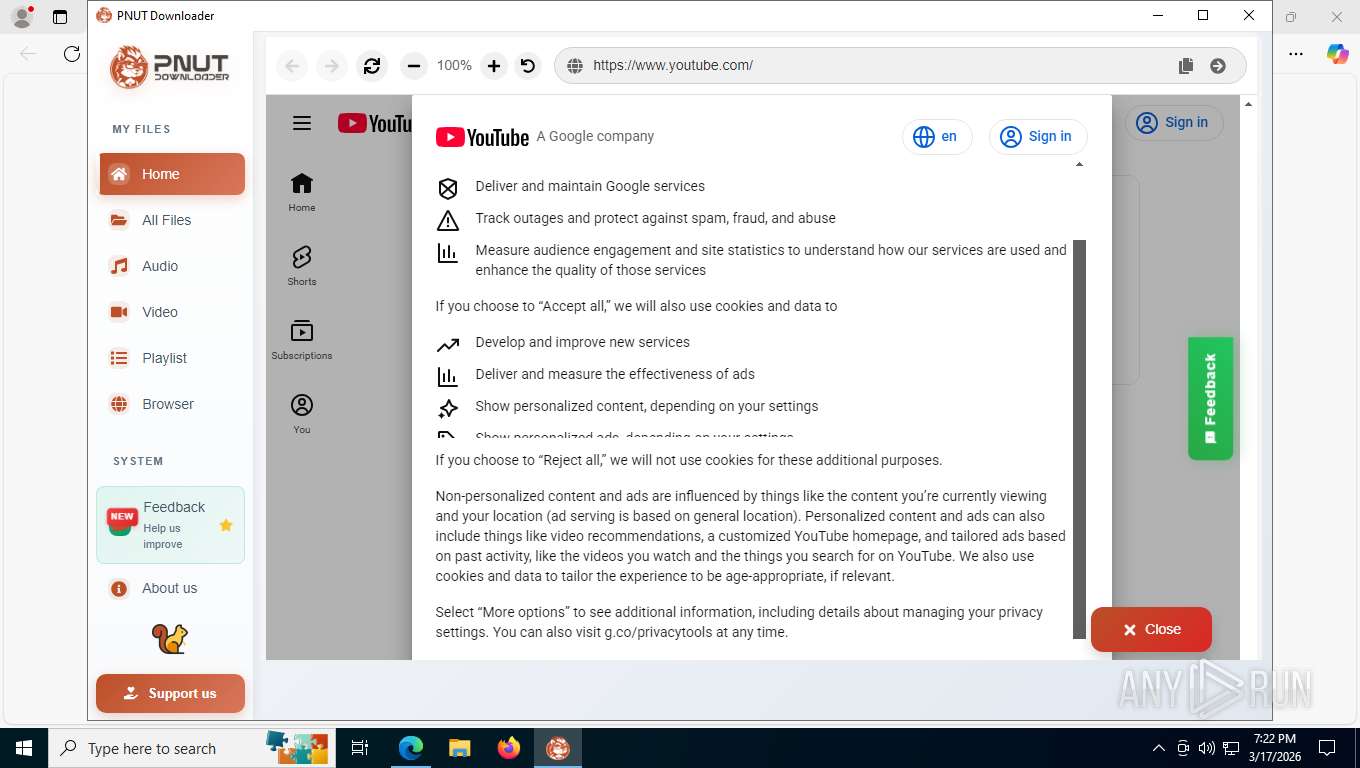Click 'Develop and improve new services' text
This screenshot has height=768, width=1360.
click(x=582, y=342)
